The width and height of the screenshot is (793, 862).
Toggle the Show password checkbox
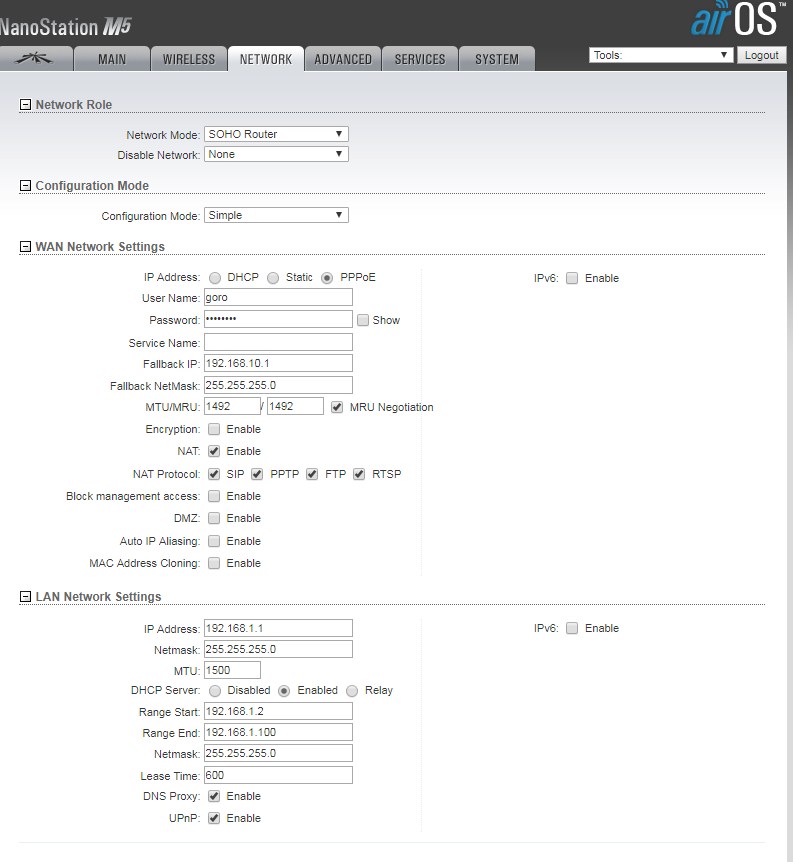[x=363, y=320]
